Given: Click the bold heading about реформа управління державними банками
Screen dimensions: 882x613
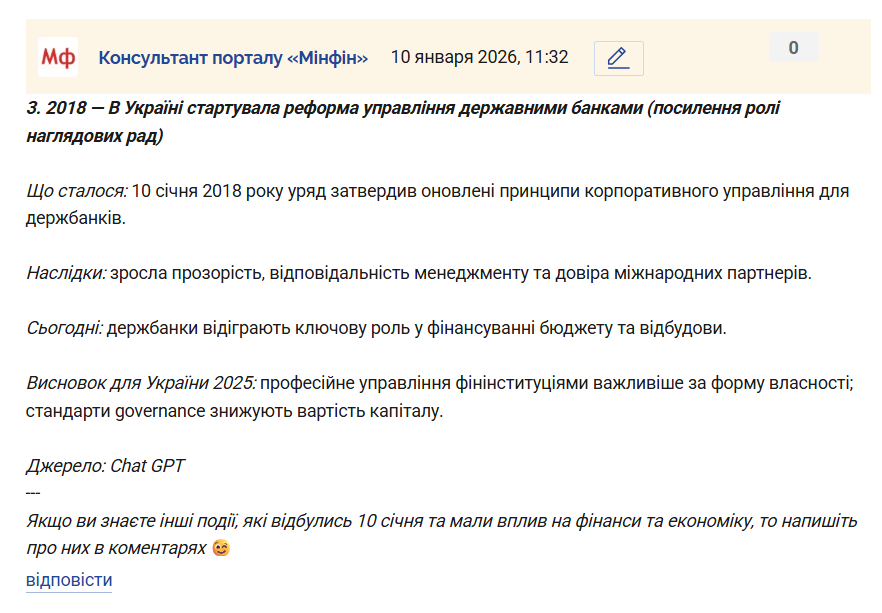Looking at the screenshot, I should [x=400, y=108].
